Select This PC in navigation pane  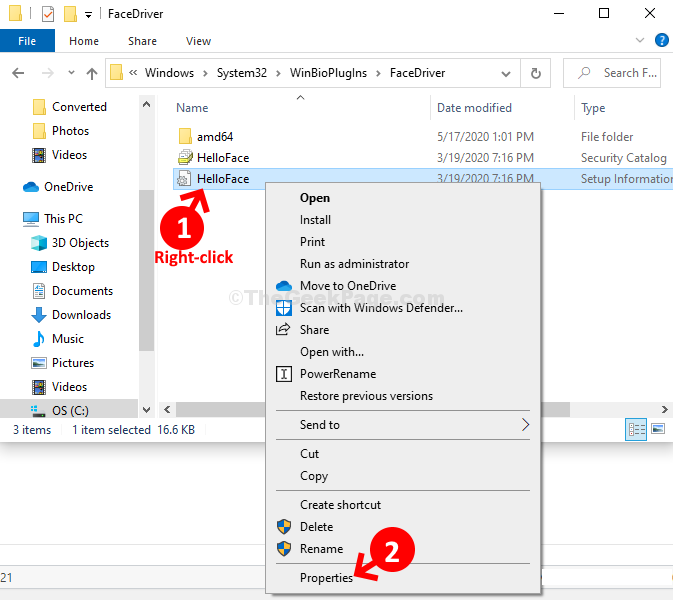(53, 219)
